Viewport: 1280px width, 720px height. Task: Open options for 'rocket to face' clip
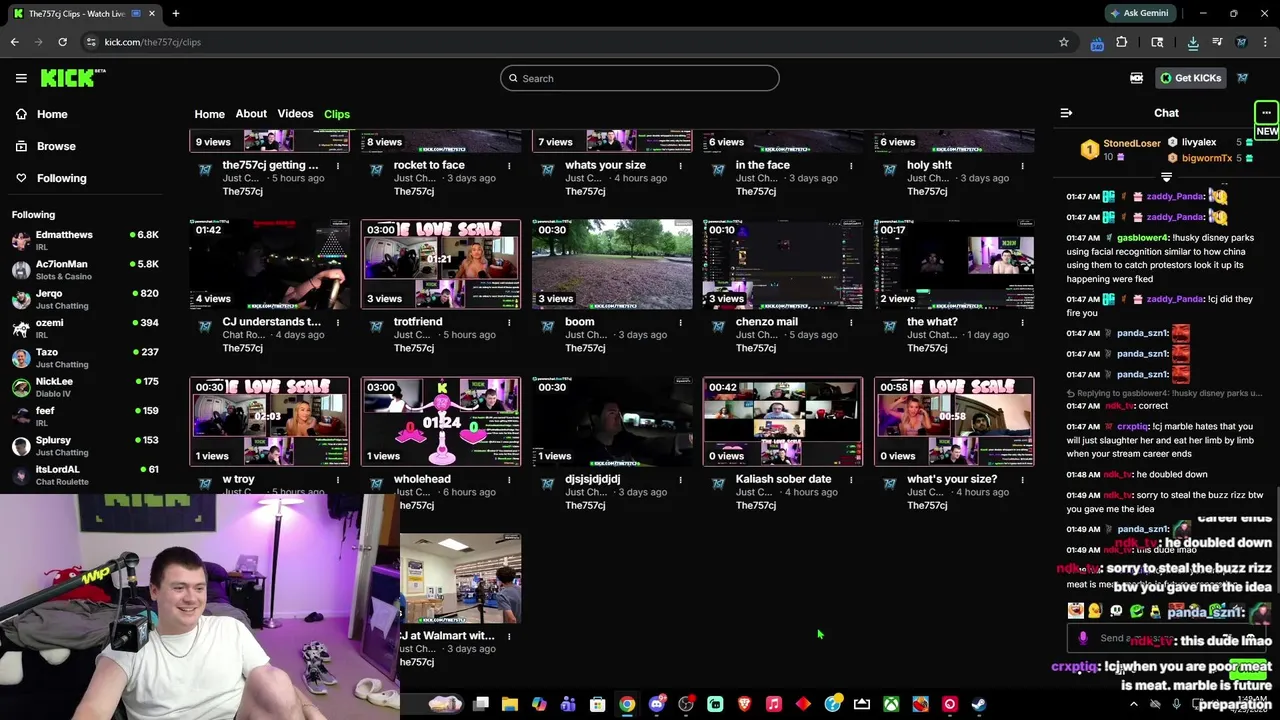[x=509, y=166]
